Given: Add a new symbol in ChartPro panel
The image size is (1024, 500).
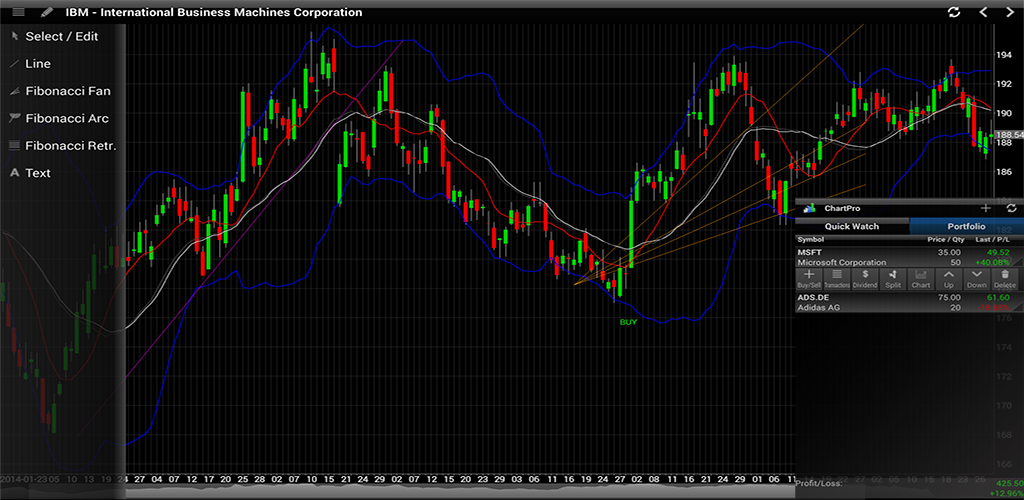Looking at the screenshot, I should [x=986, y=208].
